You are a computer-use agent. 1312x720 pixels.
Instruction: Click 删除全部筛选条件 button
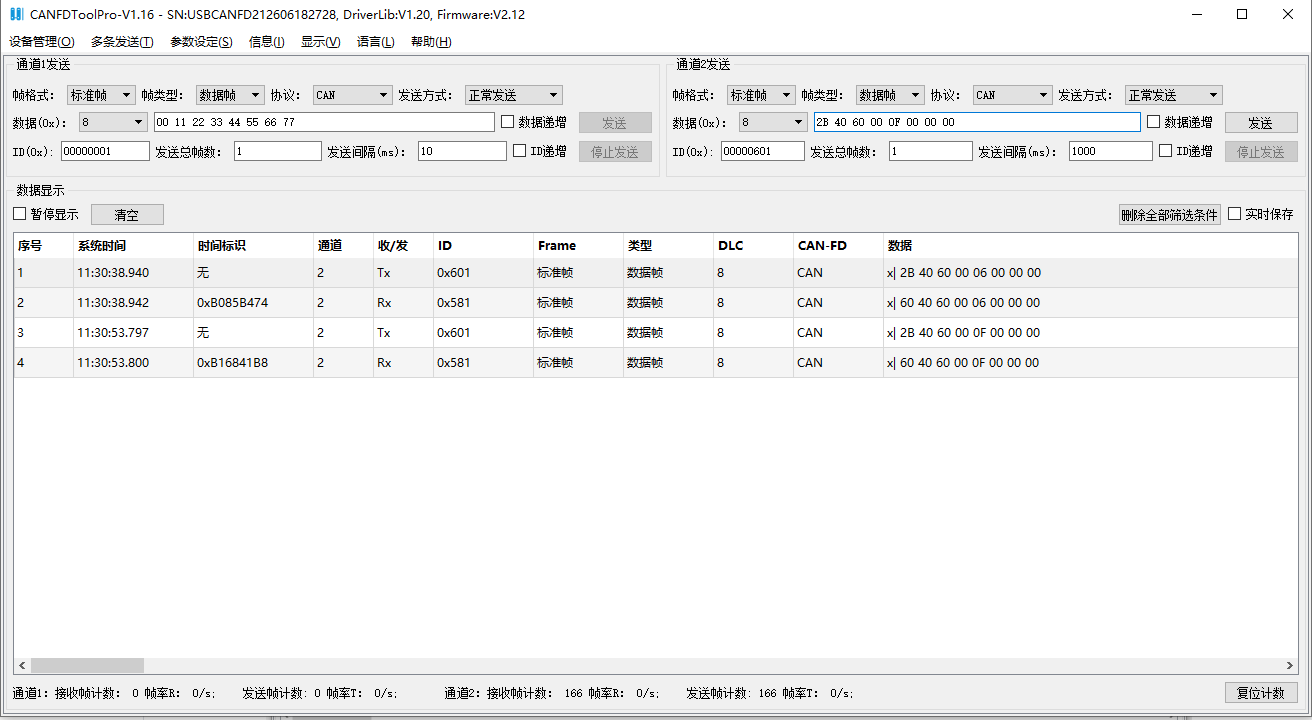[x=1169, y=214]
